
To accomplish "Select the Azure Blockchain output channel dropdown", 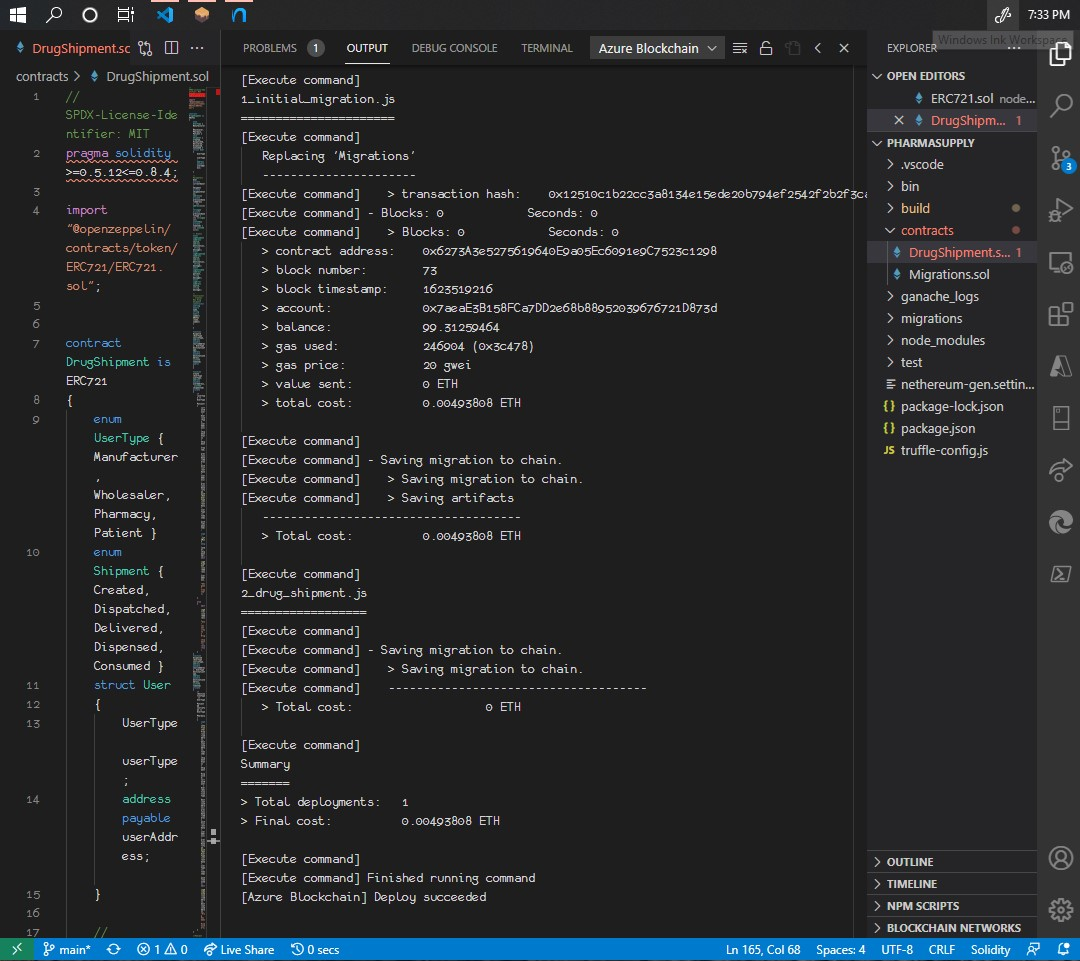I will click(657, 48).
